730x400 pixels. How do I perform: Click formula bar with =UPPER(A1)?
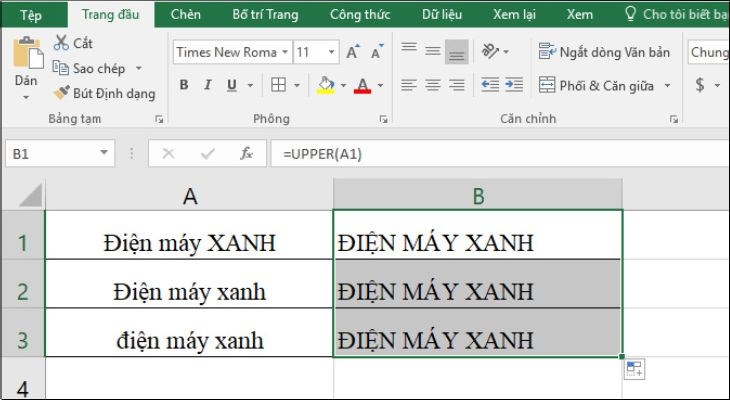pyautogui.click(x=500, y=153)
